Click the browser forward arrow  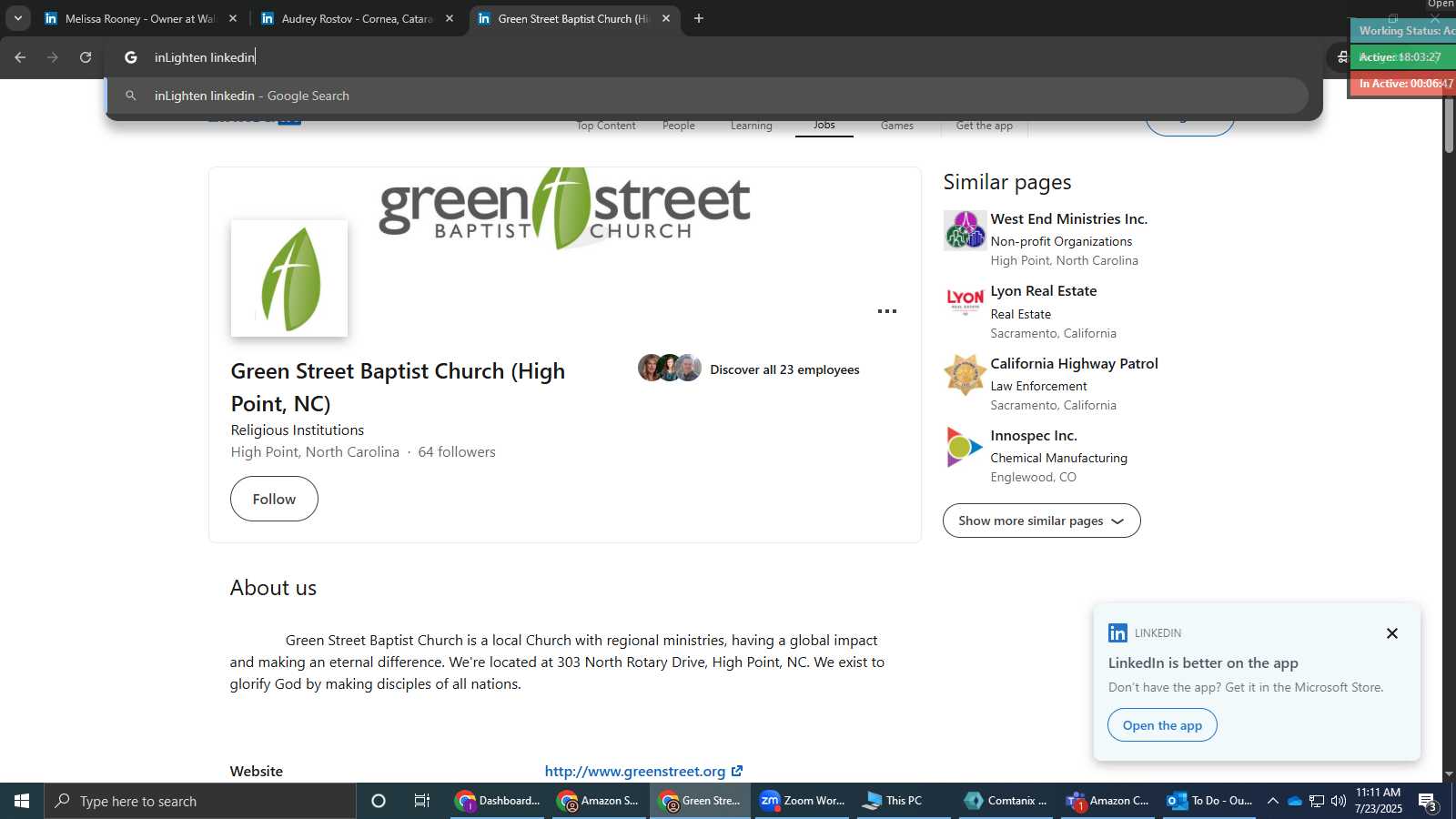tap(53, 57)
